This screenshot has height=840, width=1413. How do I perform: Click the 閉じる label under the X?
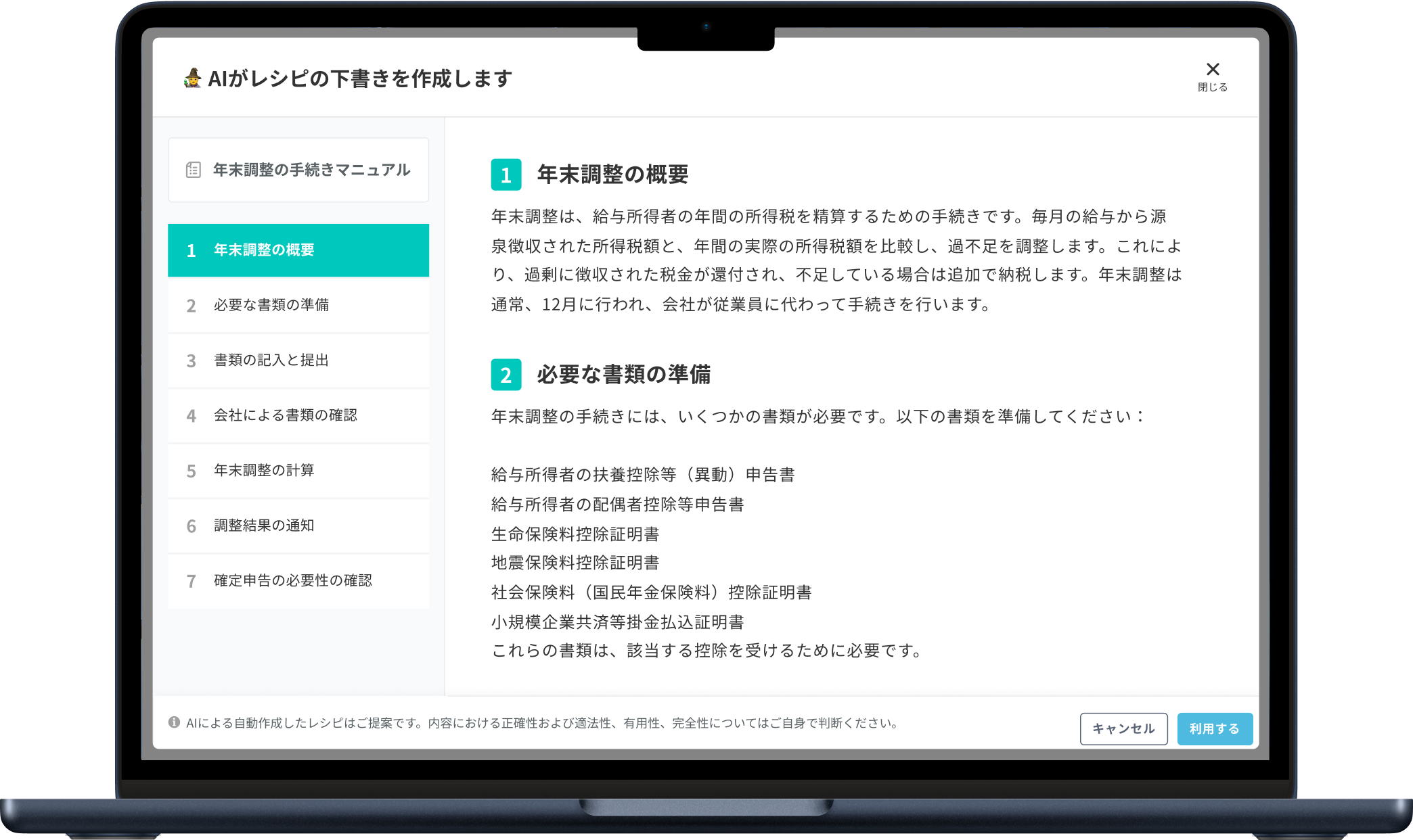(1212, 87)
